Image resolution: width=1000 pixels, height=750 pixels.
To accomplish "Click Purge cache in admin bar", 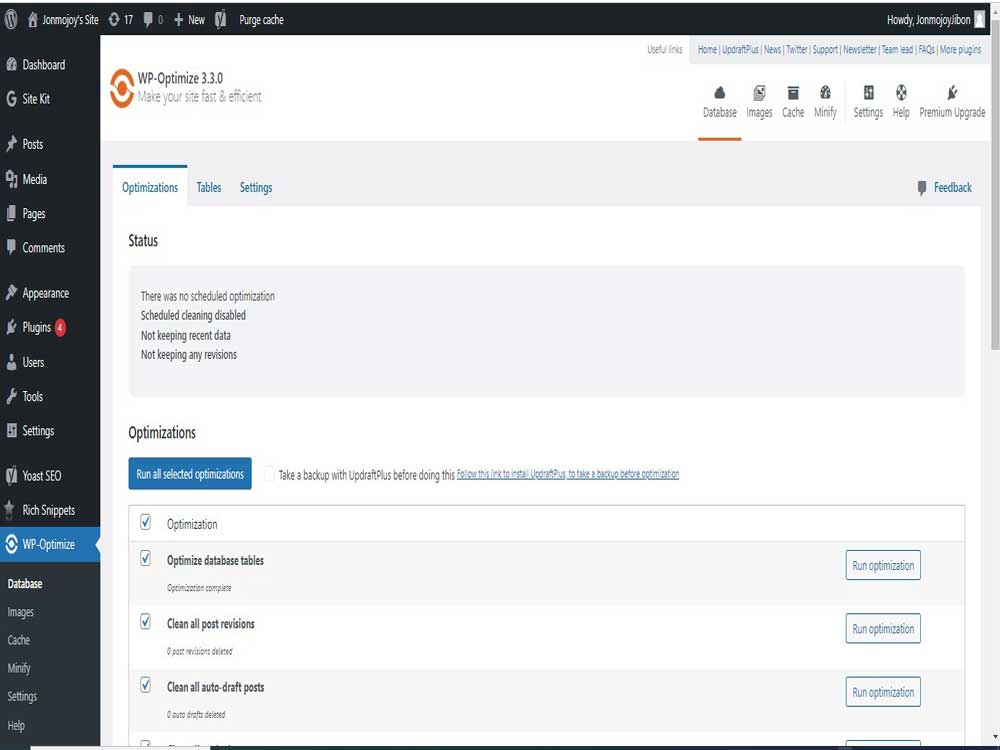I will 261,20.
